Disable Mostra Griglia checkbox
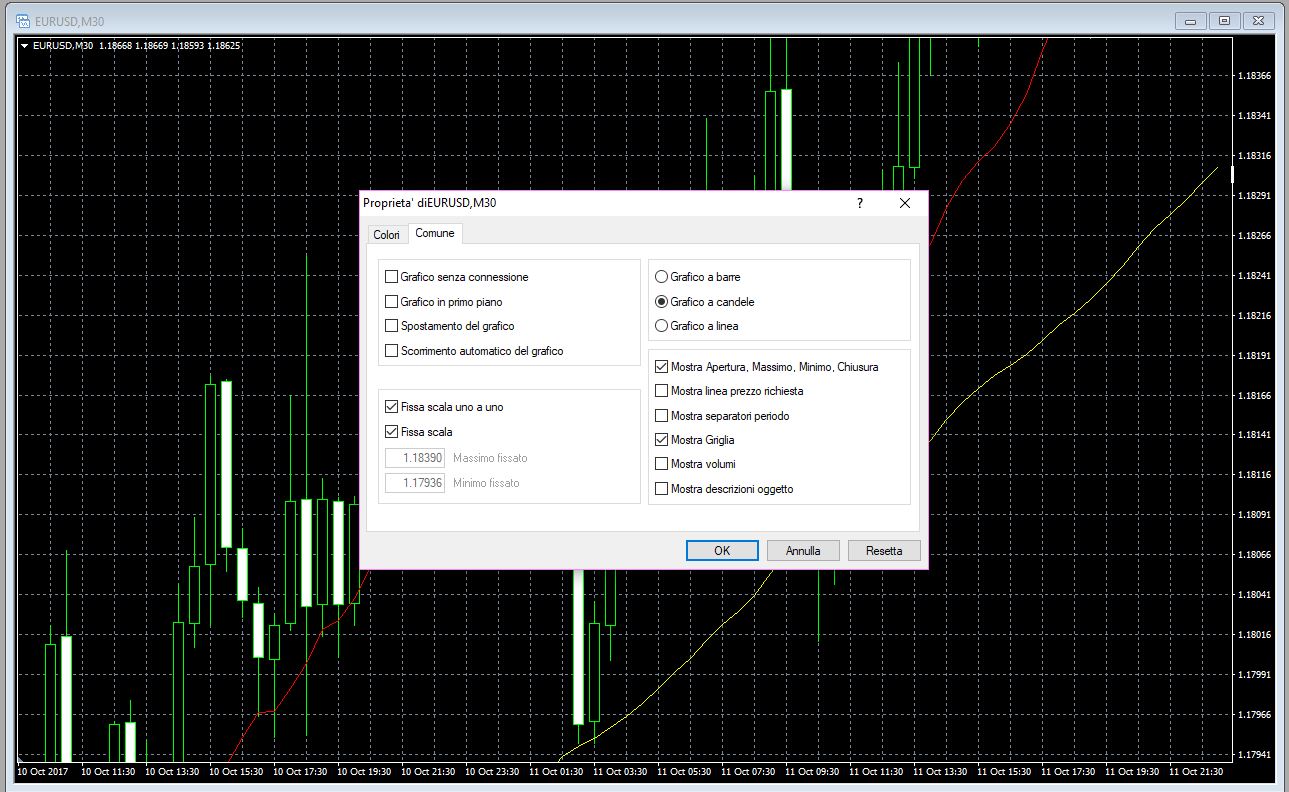 tap(661, 439)
